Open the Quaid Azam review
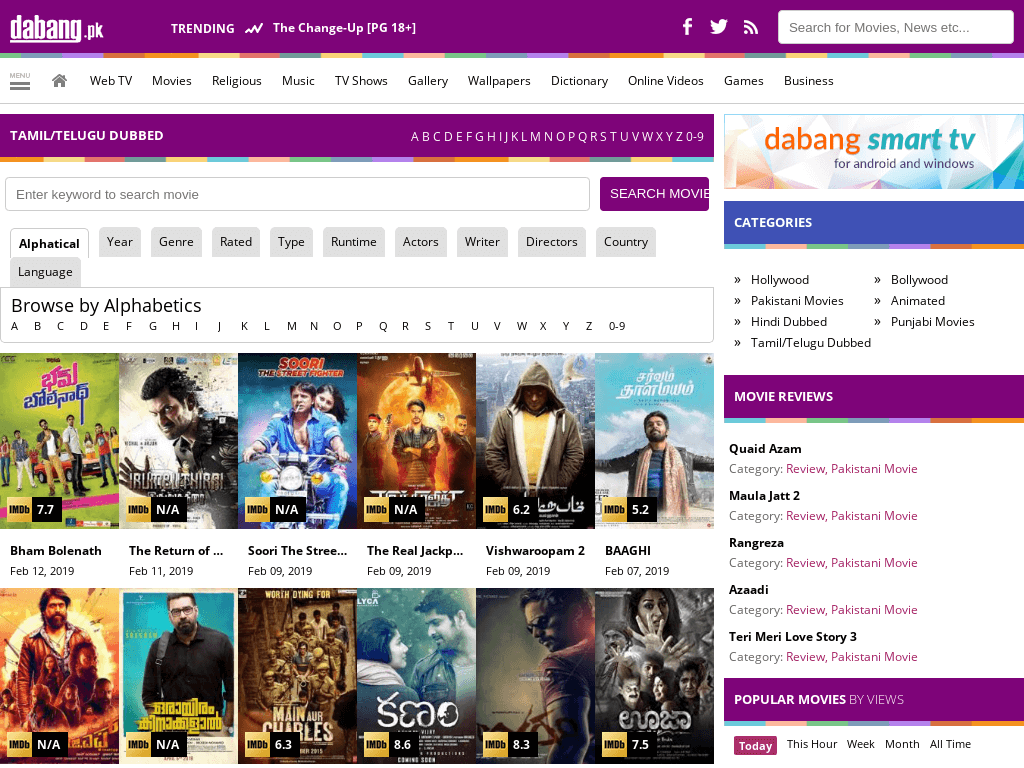Screen dimensions: 1024x768 coord(765,449)
